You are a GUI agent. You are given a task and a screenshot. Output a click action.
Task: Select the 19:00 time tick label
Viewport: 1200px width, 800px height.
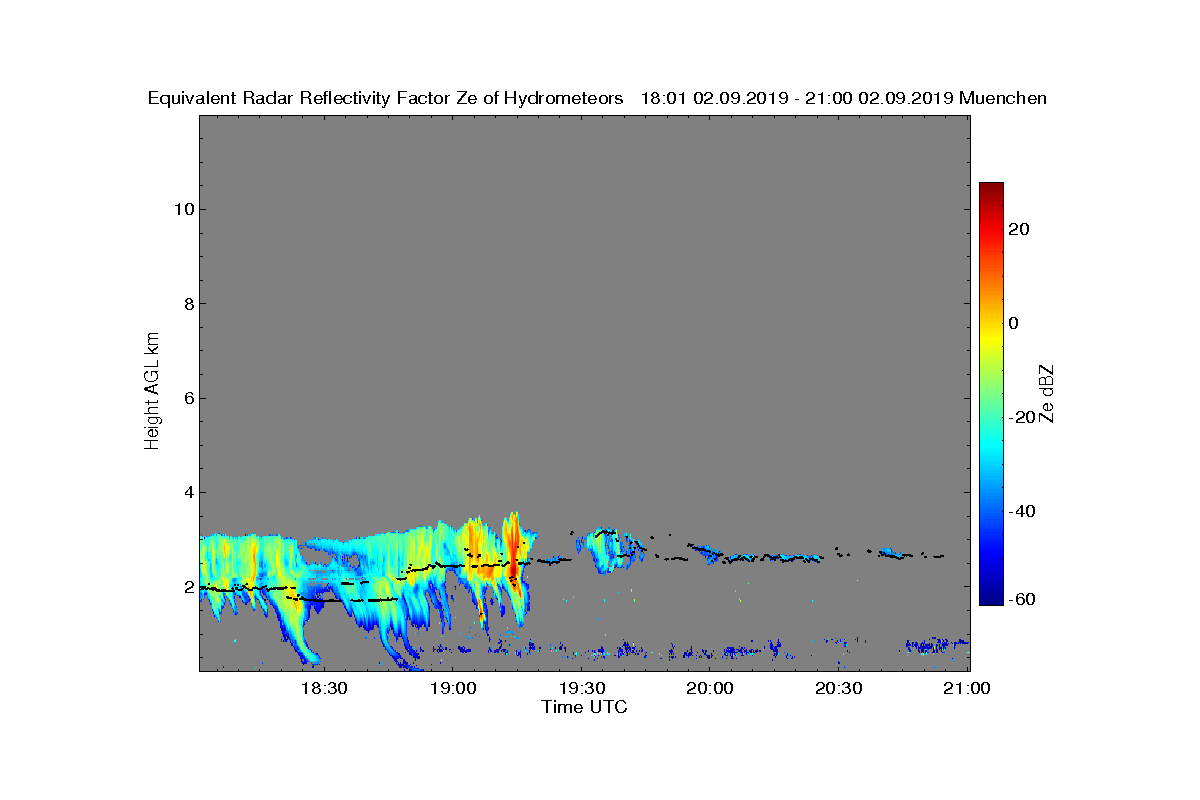452,689
